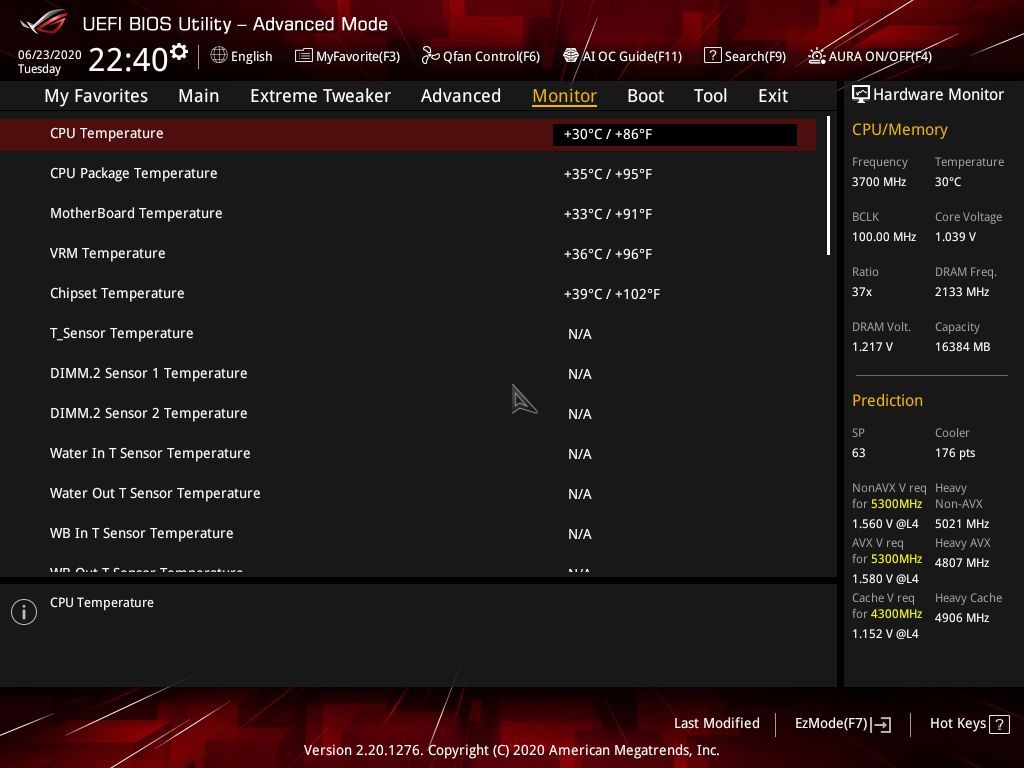Viewport: 1024px width, 768px height.
Task: Select Chipset Temperature row
Action: [408, 293]
